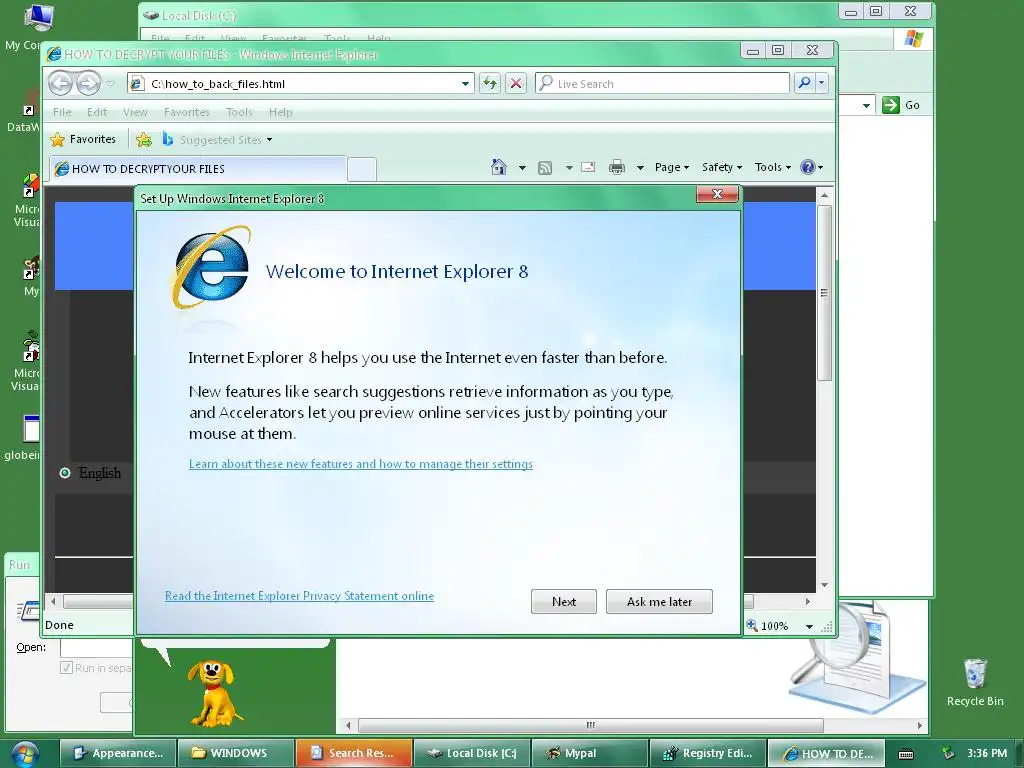
Task: Go back using IE Back arrow
Action: pyautogui.click(x=61, y=84)
